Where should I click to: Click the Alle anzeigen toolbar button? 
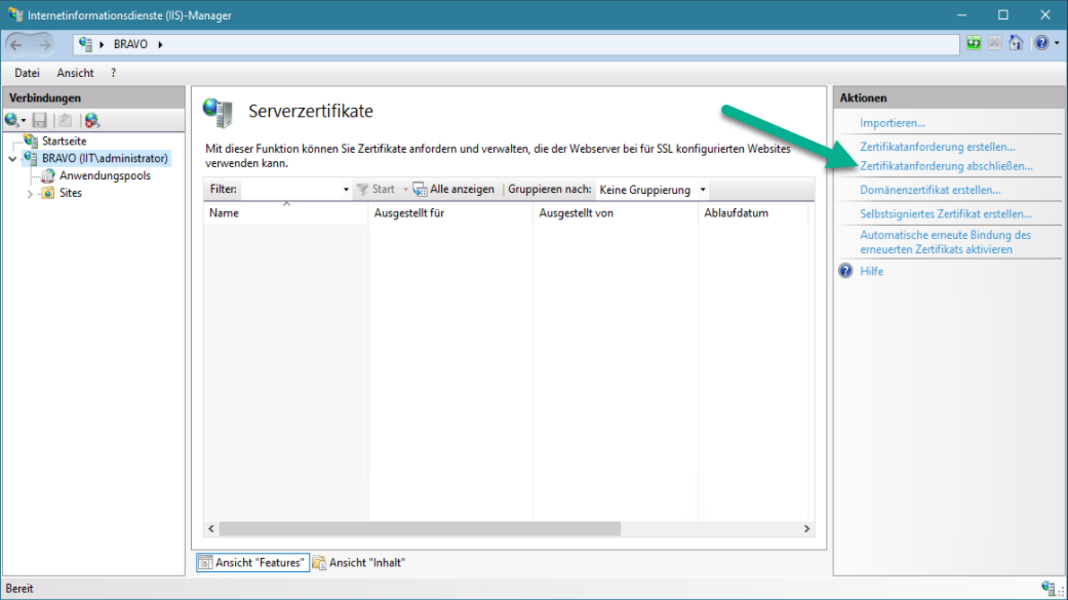(x=454, y=189)
